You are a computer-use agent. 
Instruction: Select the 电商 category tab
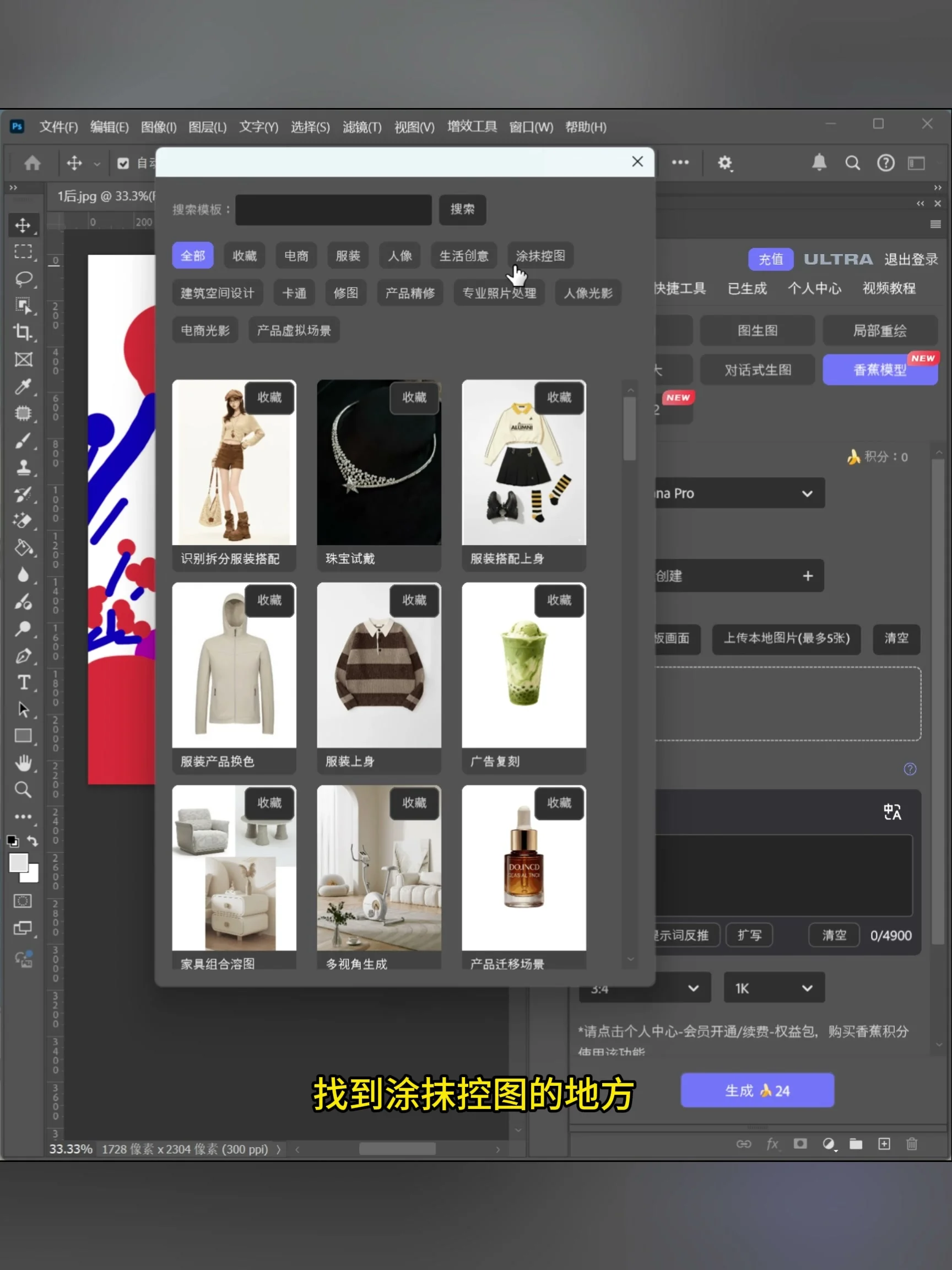click(x=296, y=256)
